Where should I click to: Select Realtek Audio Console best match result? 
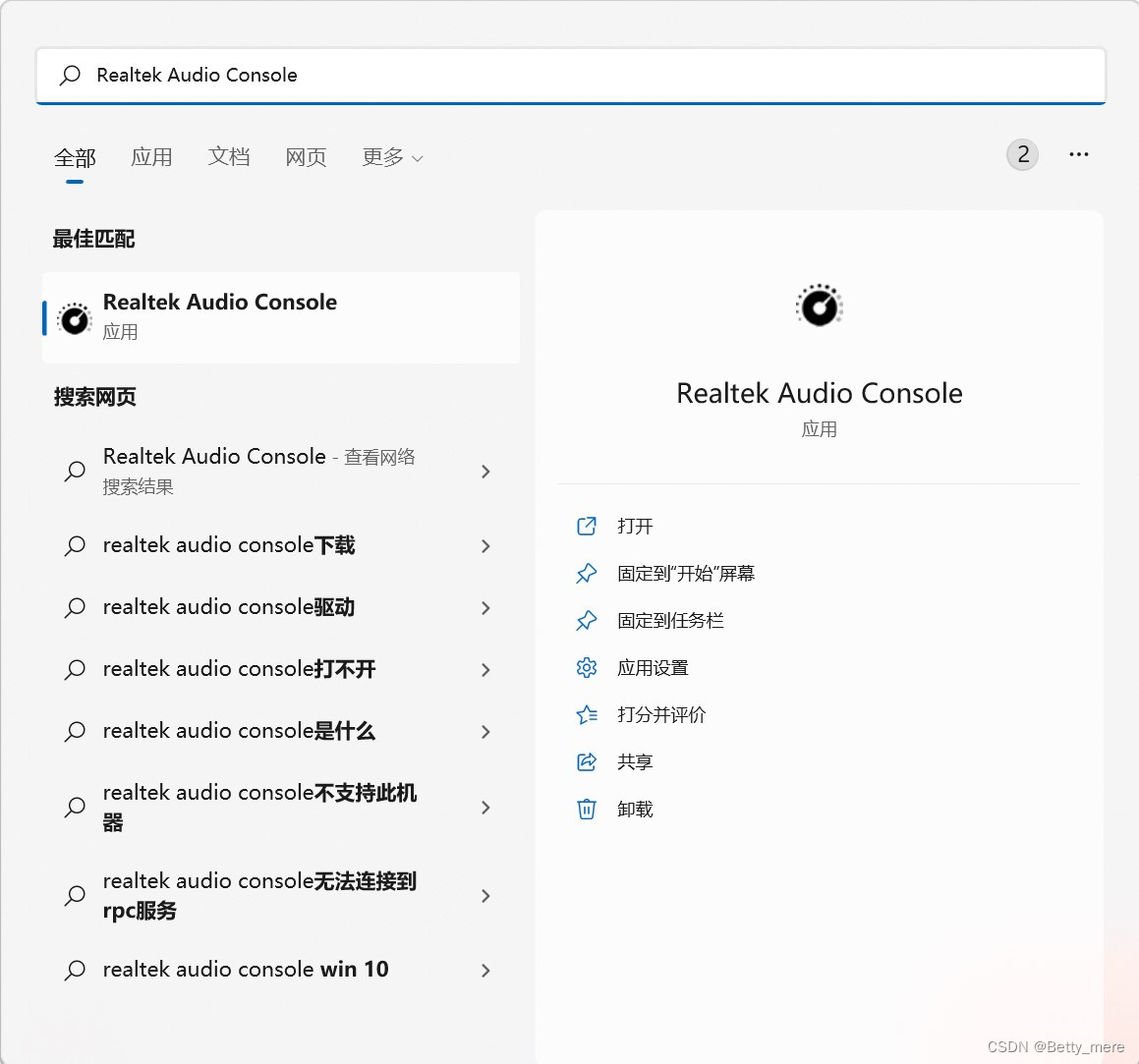281,317
